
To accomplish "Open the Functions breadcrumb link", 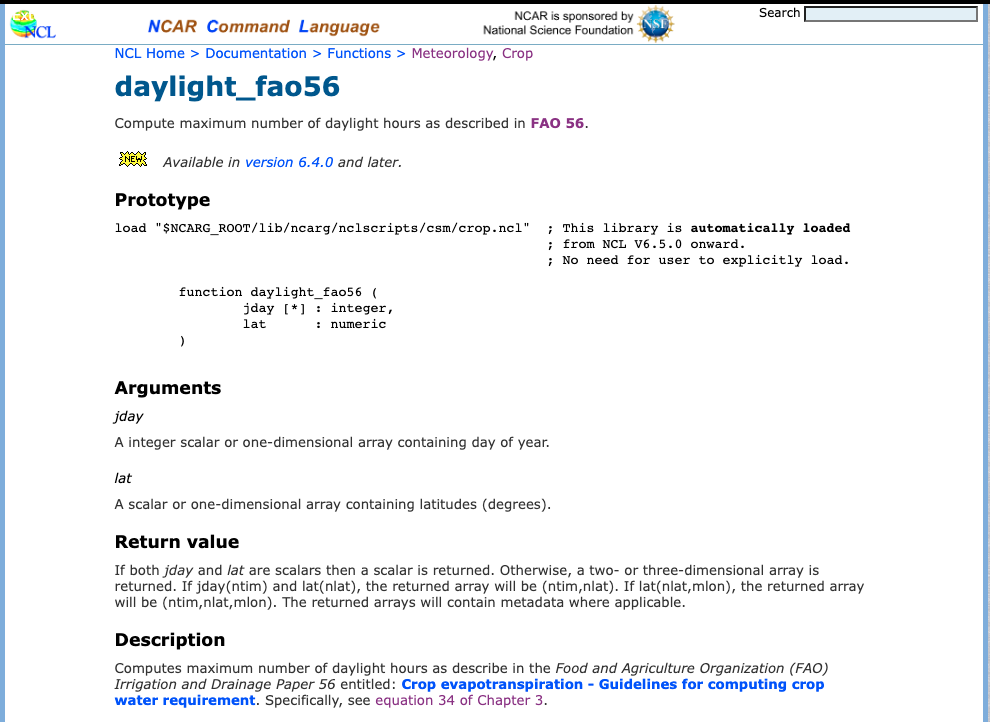I will [359, 54].
